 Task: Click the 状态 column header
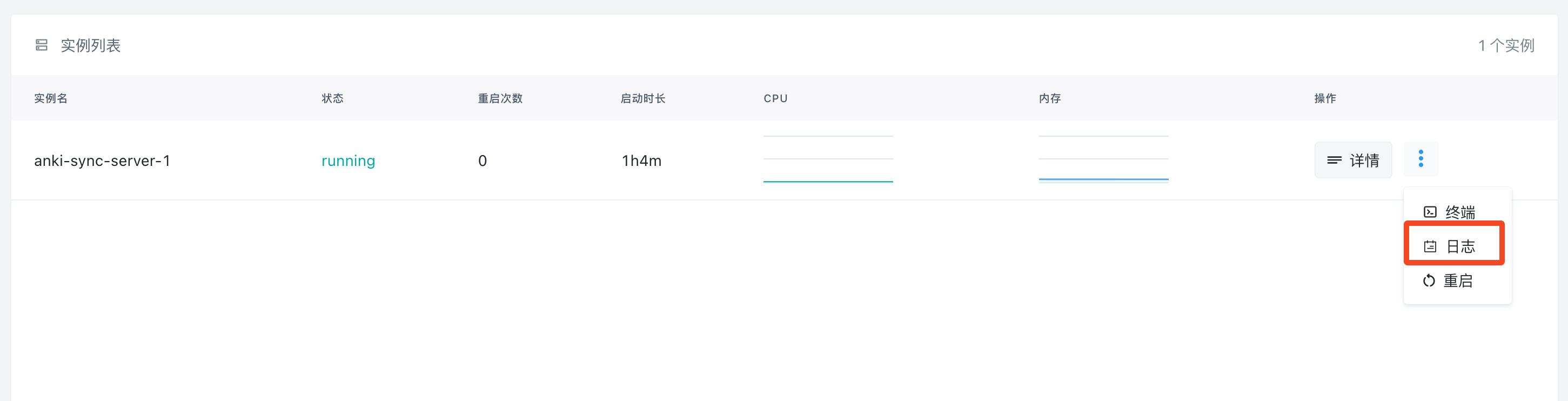(332, 98)
